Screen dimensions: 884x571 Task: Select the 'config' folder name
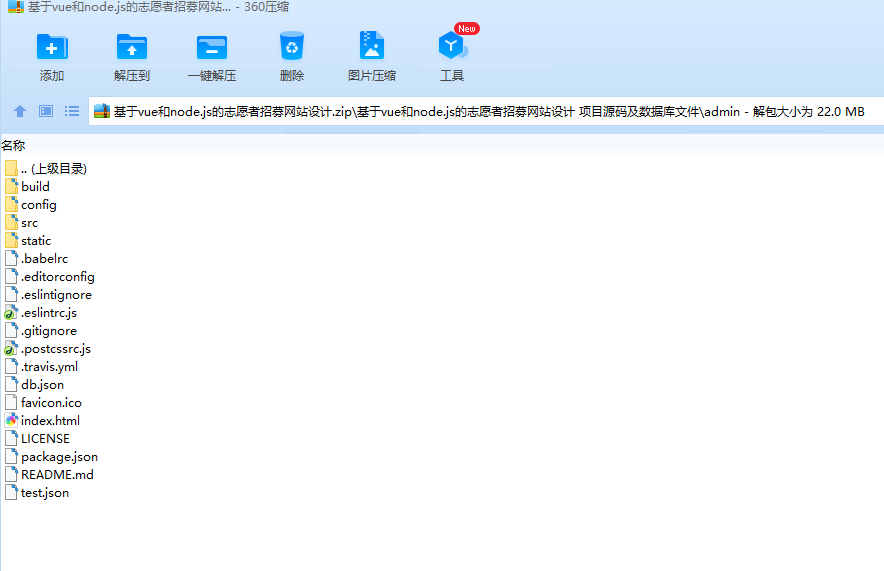point(39,205)
